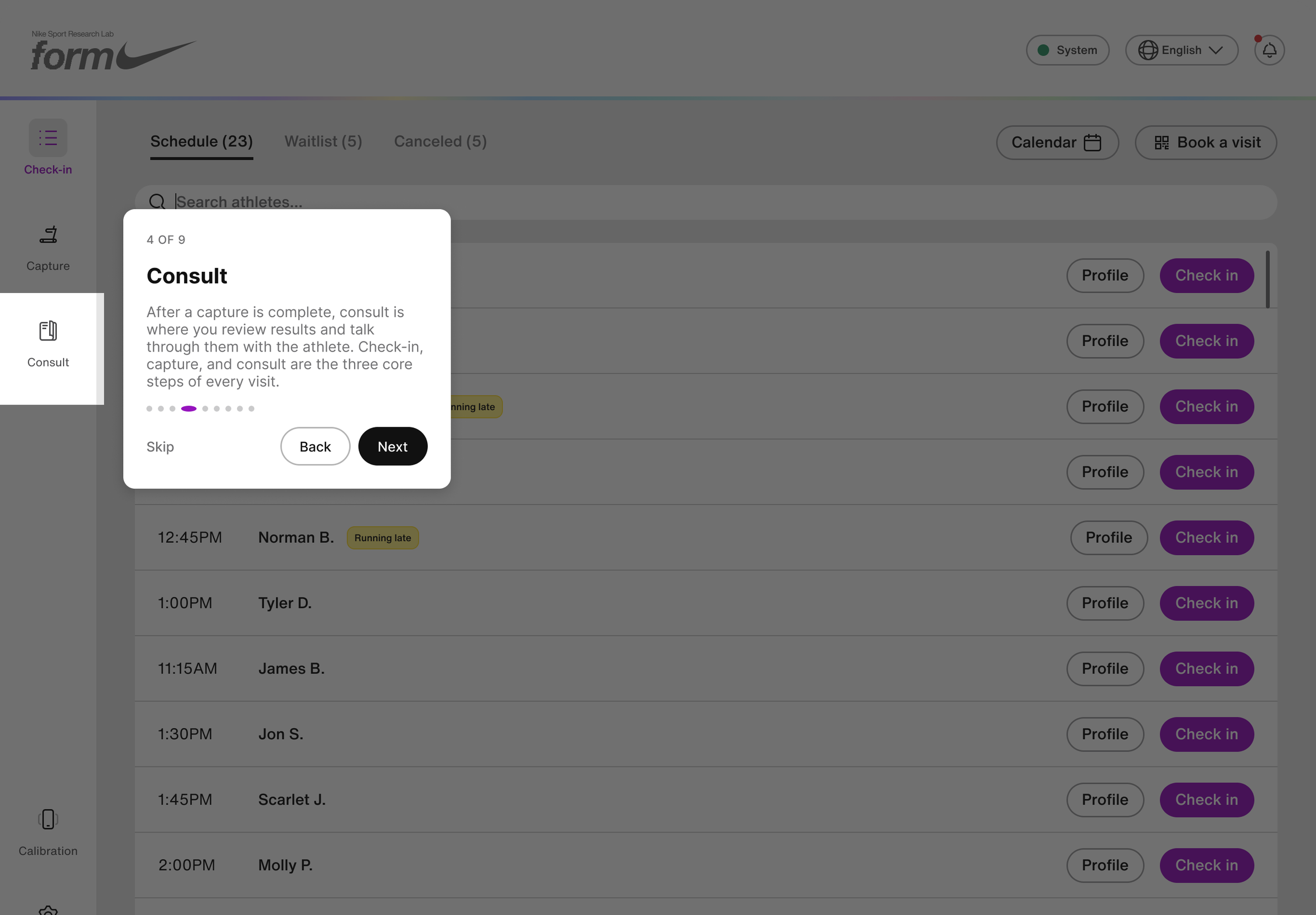1316x915 pixels.
Task: Switch to Schedule (23) tab
Action: point(202,141)
